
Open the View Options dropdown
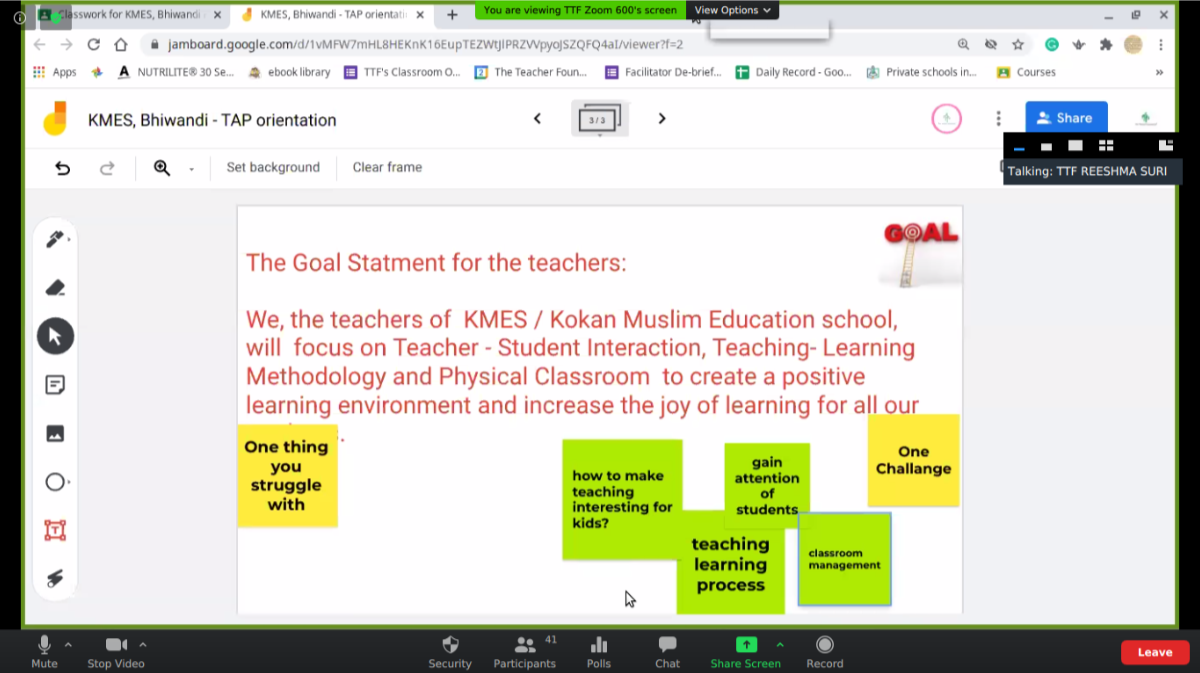[x=733, y=10]
